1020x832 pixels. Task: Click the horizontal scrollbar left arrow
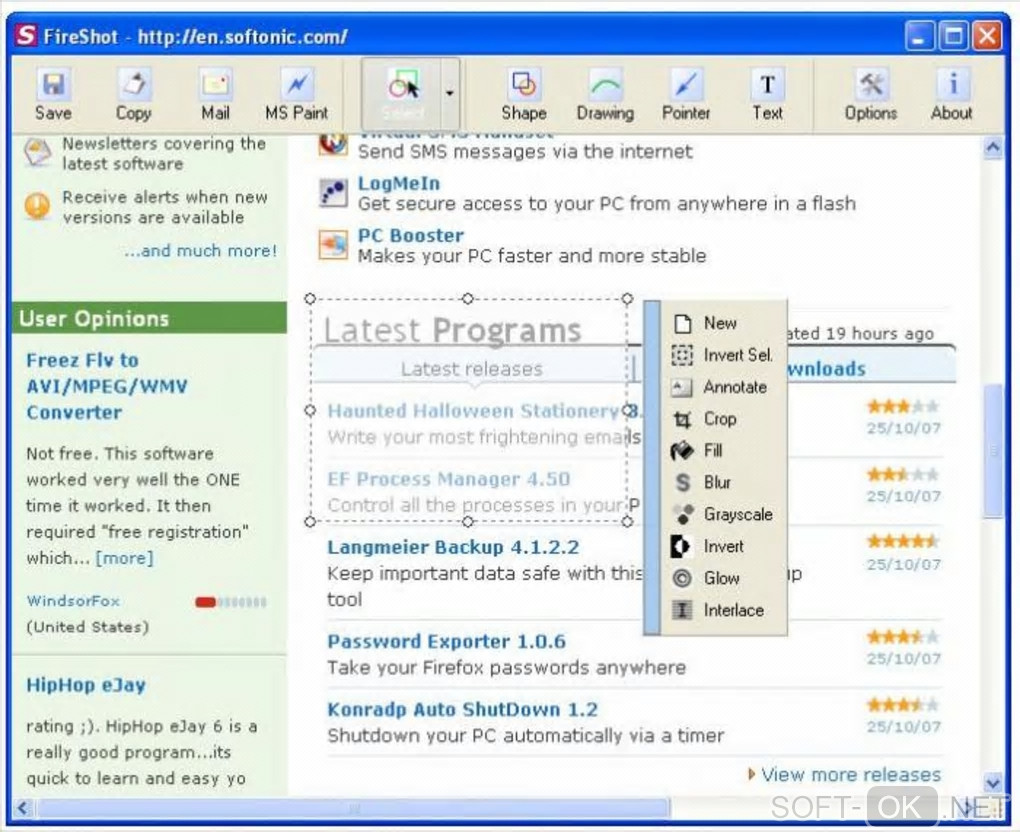[23, 808]
